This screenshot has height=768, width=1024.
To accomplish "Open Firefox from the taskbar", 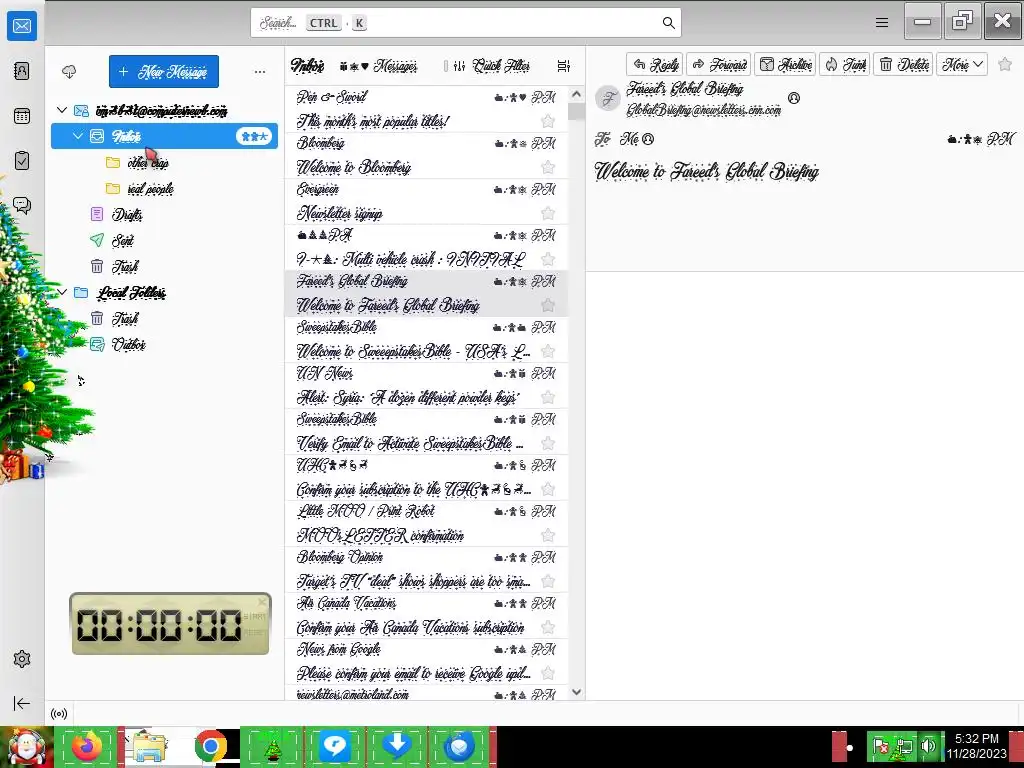I will tap(86, 746).
